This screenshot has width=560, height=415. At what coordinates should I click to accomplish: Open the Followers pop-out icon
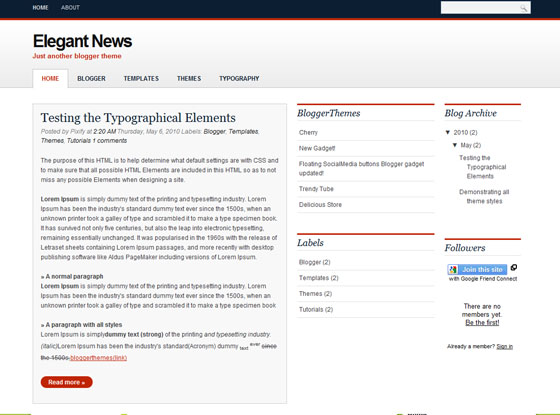514,267
